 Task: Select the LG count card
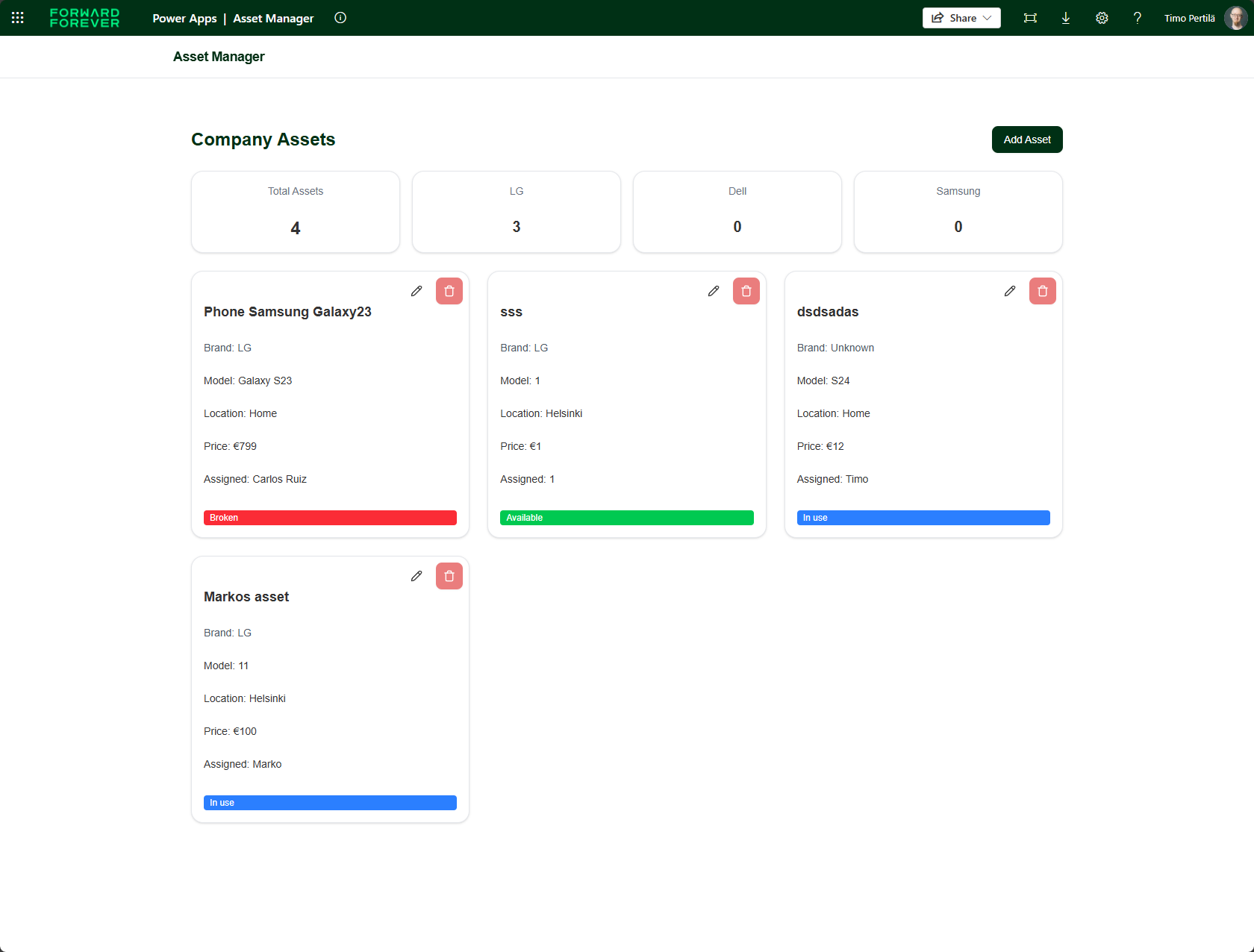pyautogui.click(x=517, y=212)
